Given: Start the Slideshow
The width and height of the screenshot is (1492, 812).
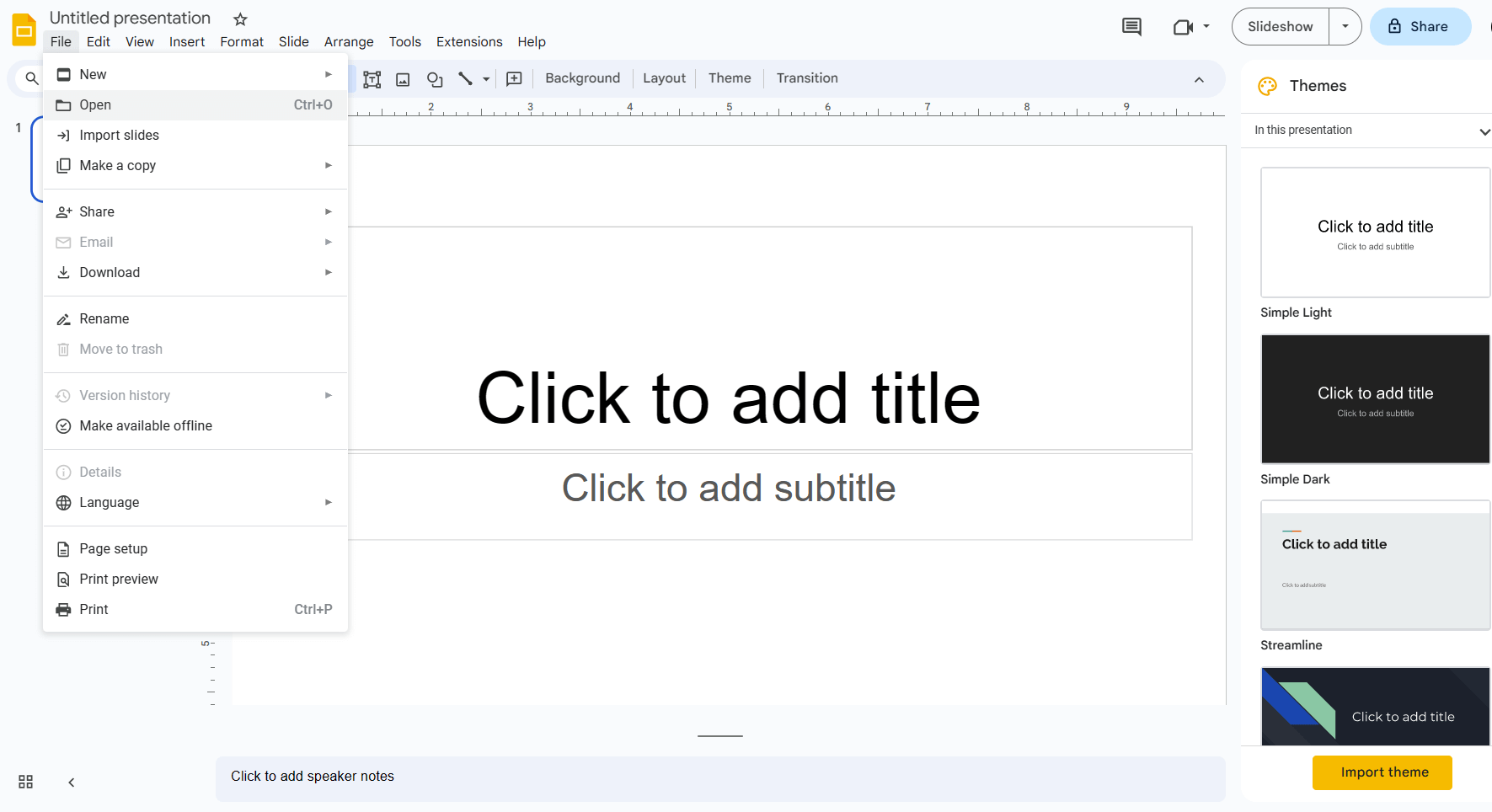Looking at the screenshot, I should coord(1281,27).
